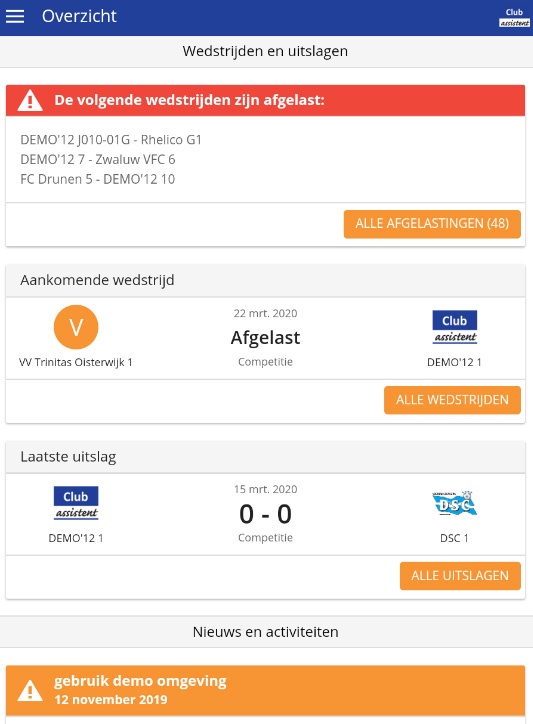
Task: Click DEMO'12 1 logo in upcoming match
Action: 454,327
